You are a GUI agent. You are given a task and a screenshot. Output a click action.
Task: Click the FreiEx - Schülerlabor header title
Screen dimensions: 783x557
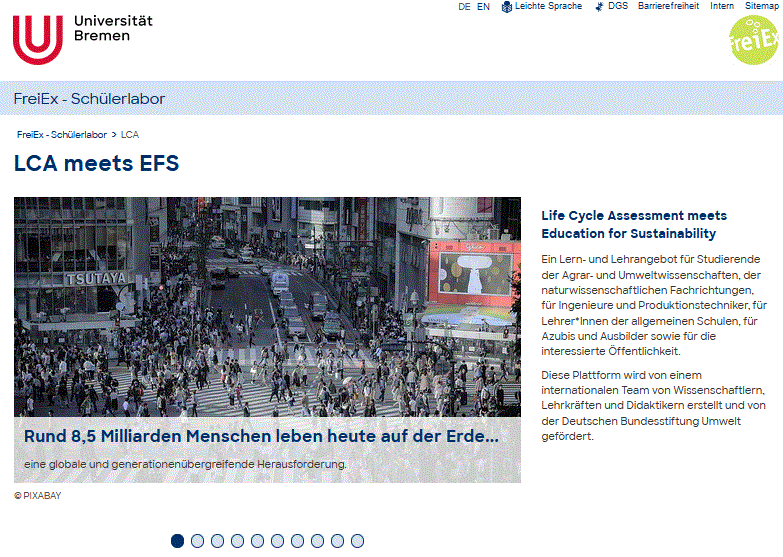[89, 99]
